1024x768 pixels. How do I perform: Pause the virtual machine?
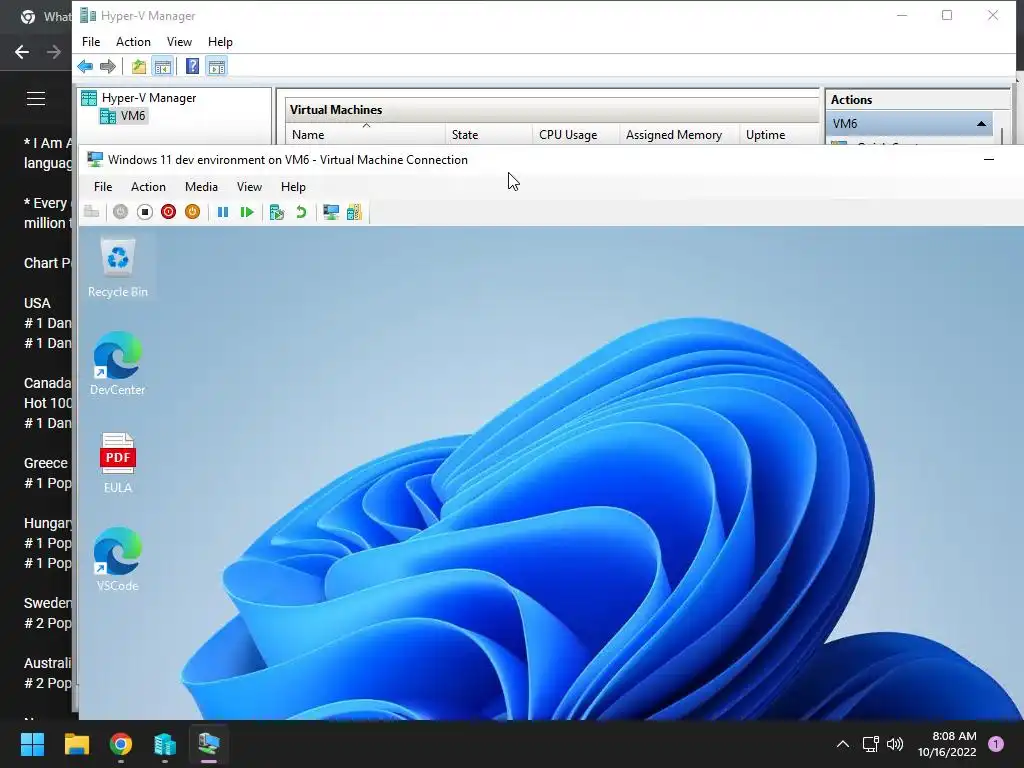click(223, 212)
